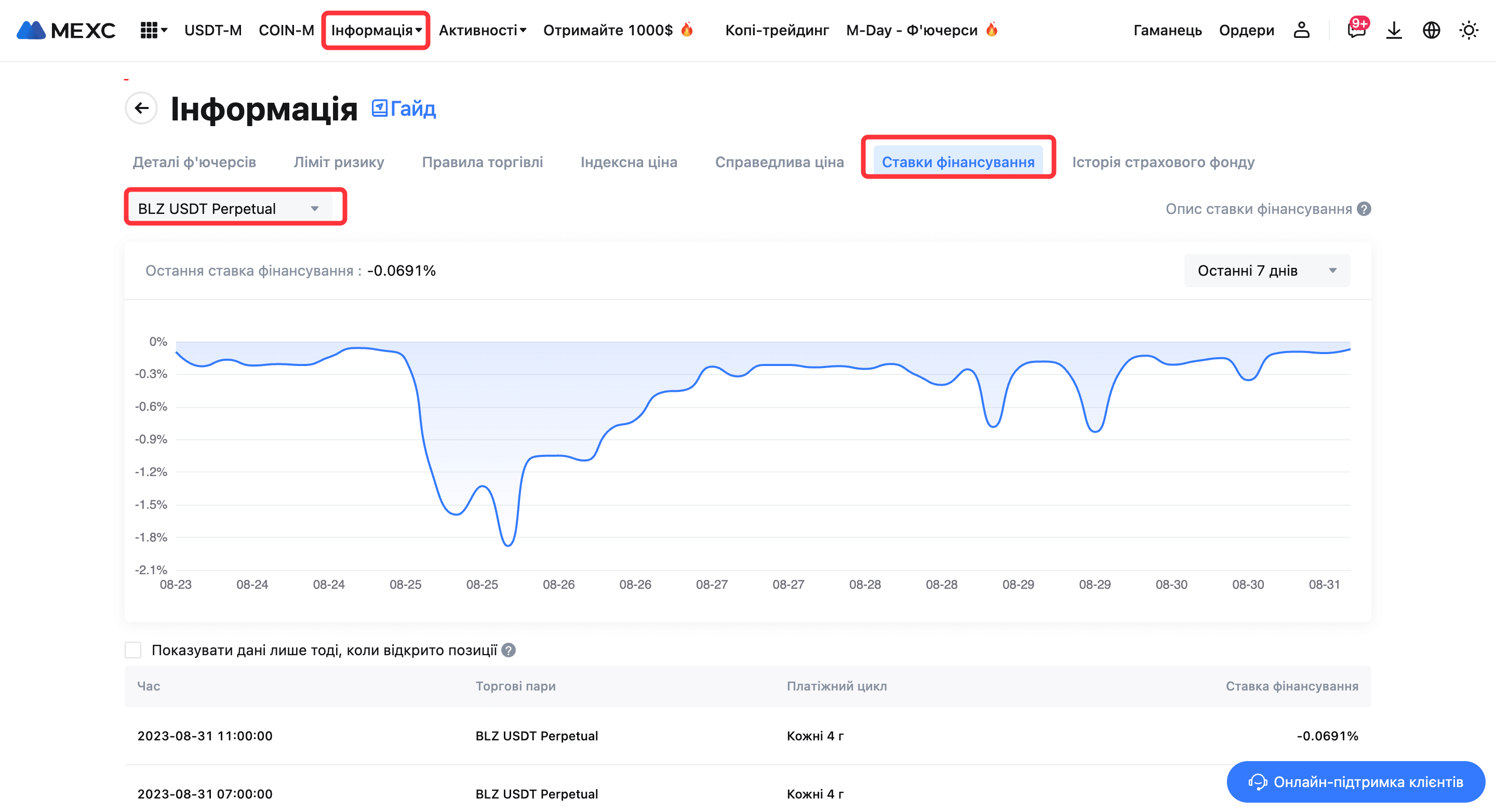The image size is (1496, 812).
Task: Open the Гаманець wallet menu
Action: pos(1167,30)
